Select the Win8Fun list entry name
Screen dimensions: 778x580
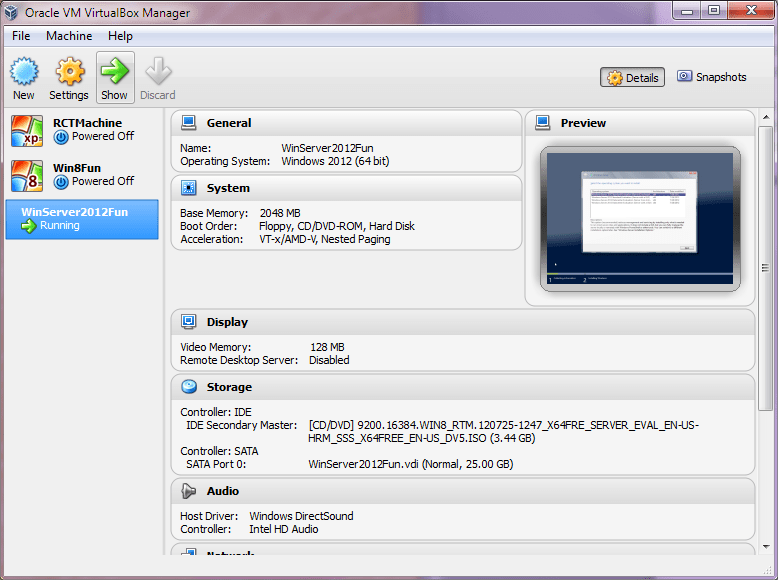click(77, 168)
